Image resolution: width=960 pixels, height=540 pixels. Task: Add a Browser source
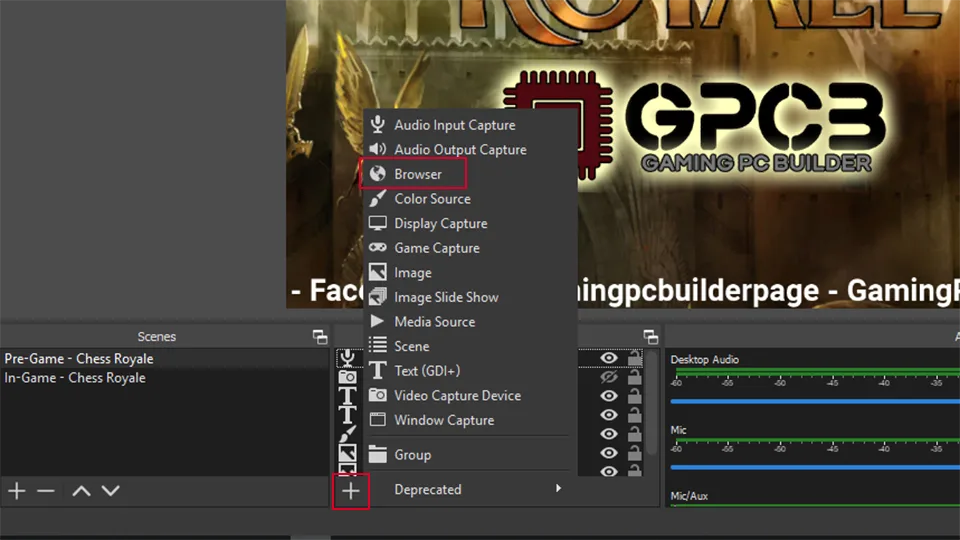click(x=470, y=174)
